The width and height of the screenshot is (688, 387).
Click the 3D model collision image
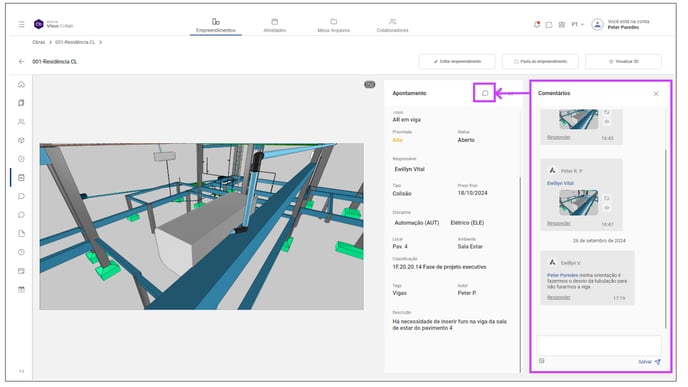(x=201, y=226)
